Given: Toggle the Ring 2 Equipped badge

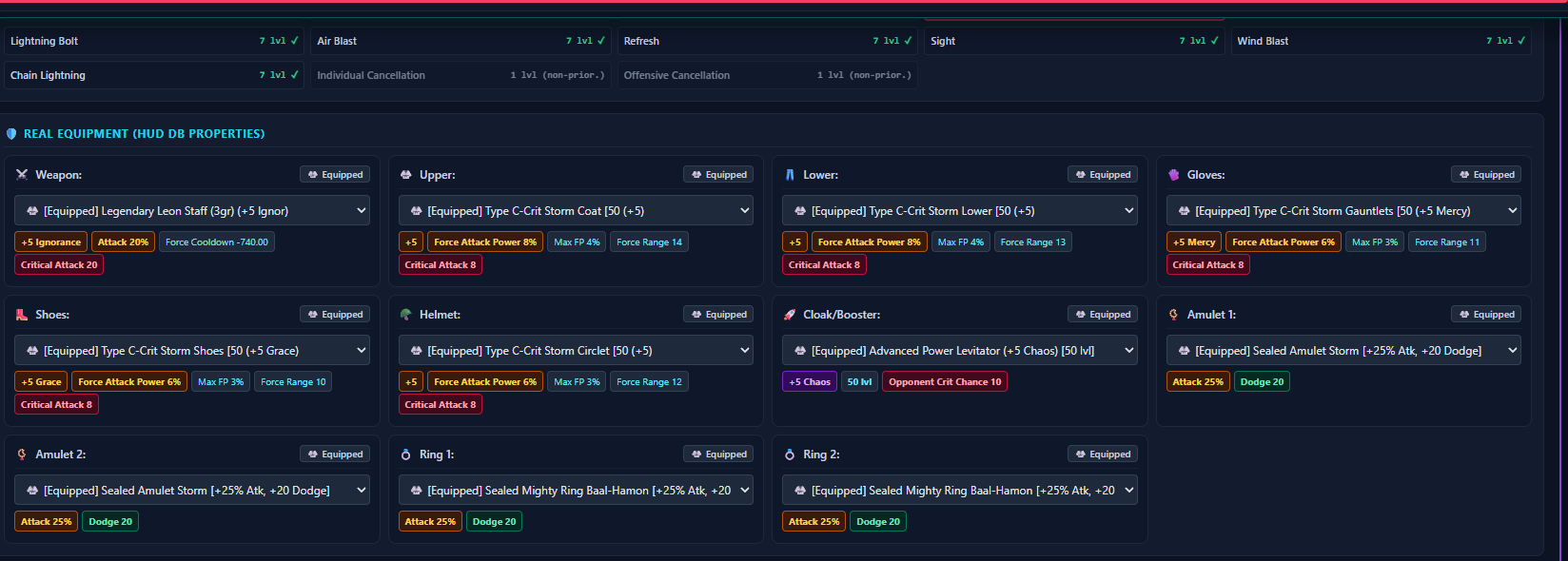Looking at the screenshot, I should point(1103,455).
